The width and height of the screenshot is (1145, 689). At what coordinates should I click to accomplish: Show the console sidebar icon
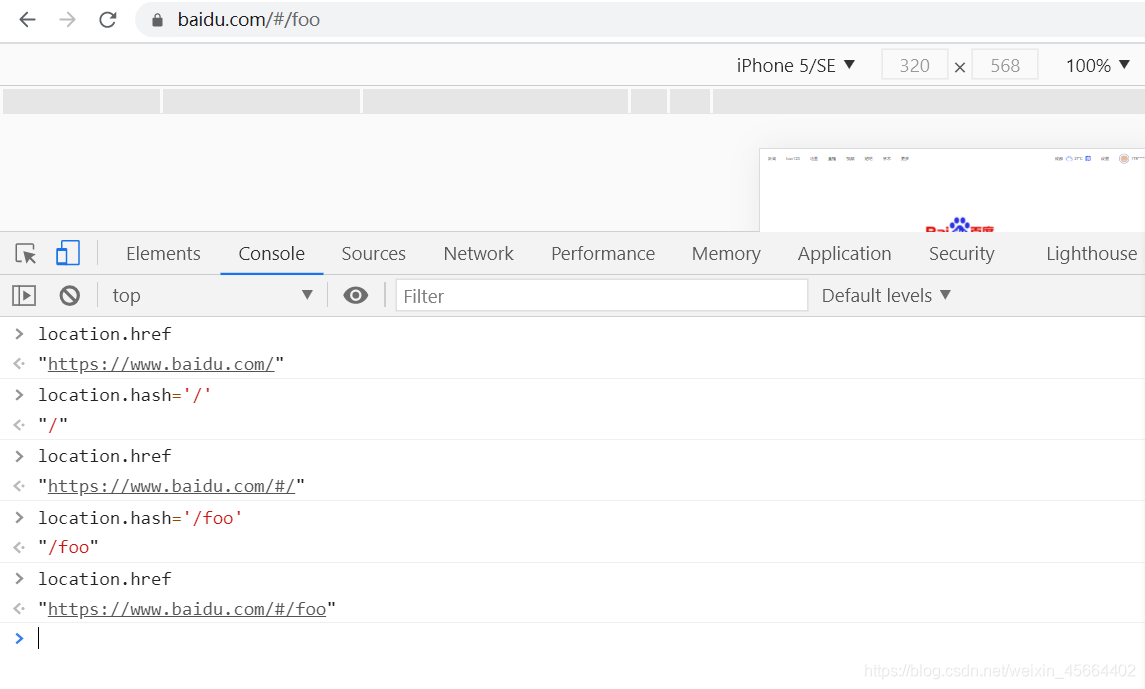pyautogui.click(x=24, y=296)
